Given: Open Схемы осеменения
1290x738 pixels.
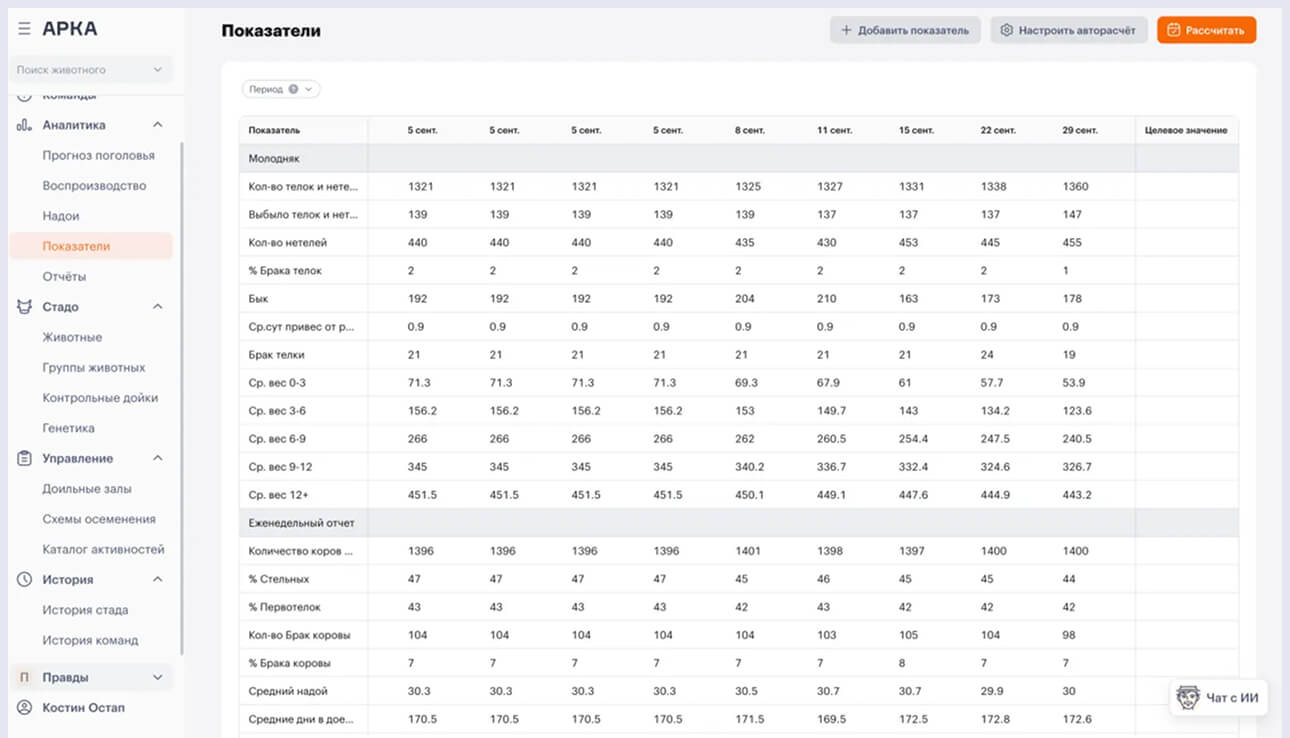Looking at the screenshot, I should click(x=99, y=519).
